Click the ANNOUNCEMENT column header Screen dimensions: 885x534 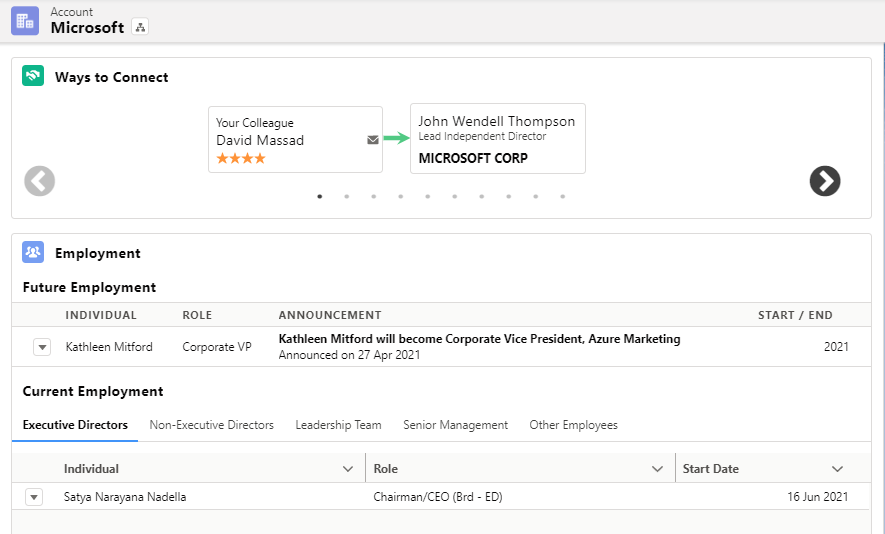click(330, 315)
